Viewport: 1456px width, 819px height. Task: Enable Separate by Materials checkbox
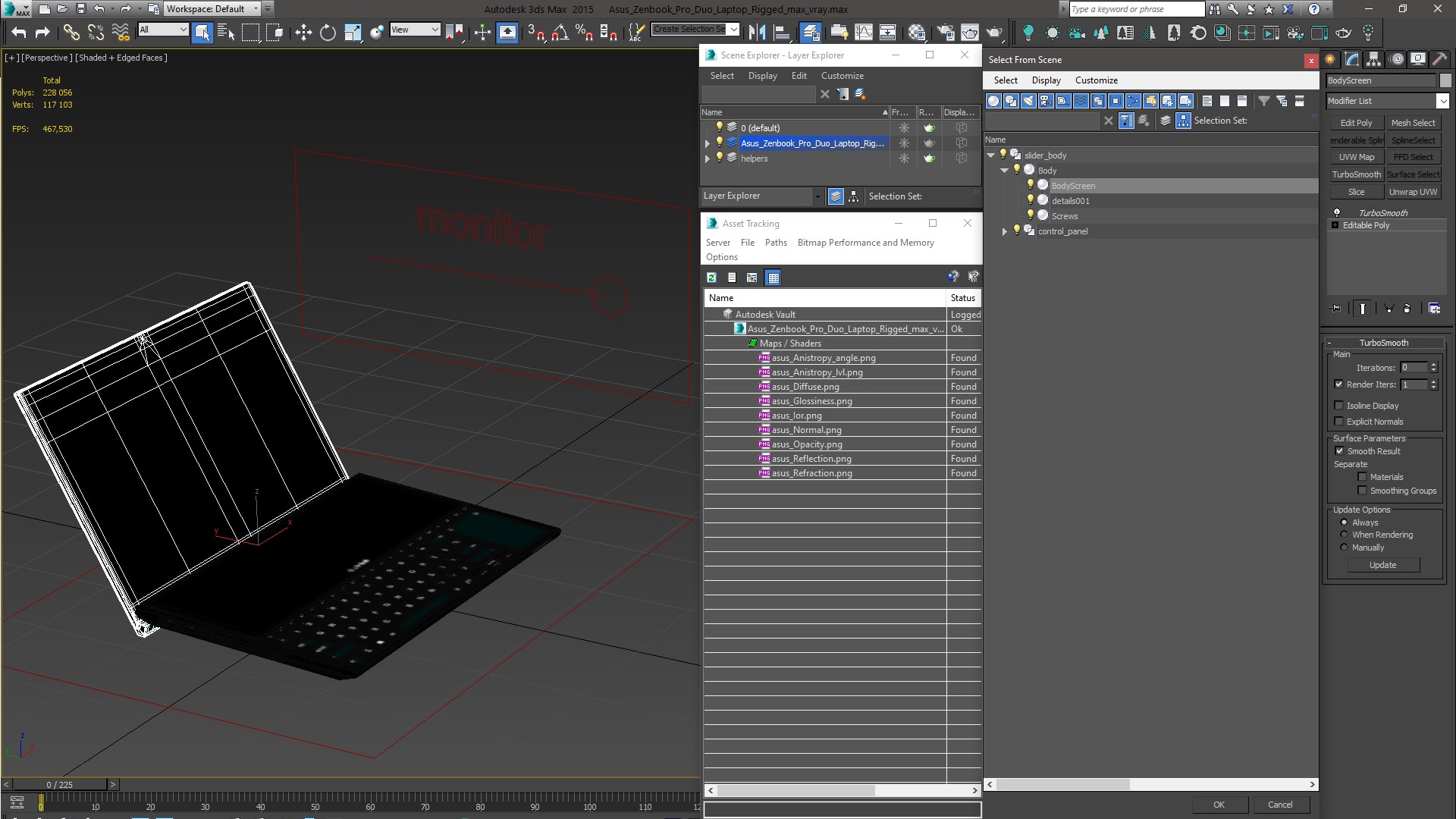pyautogui.click(x=1362, y=477)
